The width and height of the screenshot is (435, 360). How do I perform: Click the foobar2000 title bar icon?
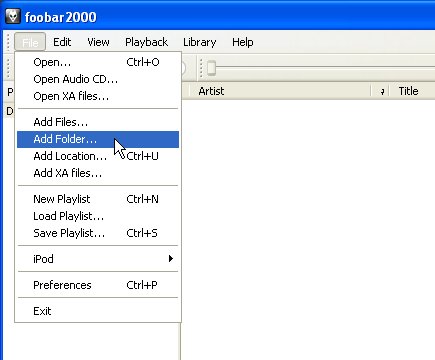(x=13, y=16)
